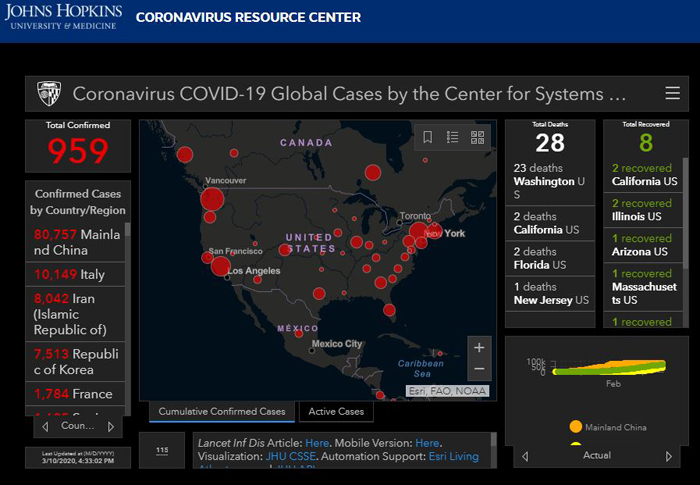Click the 1 recovered Massachusetts US entry

(643, 287)
